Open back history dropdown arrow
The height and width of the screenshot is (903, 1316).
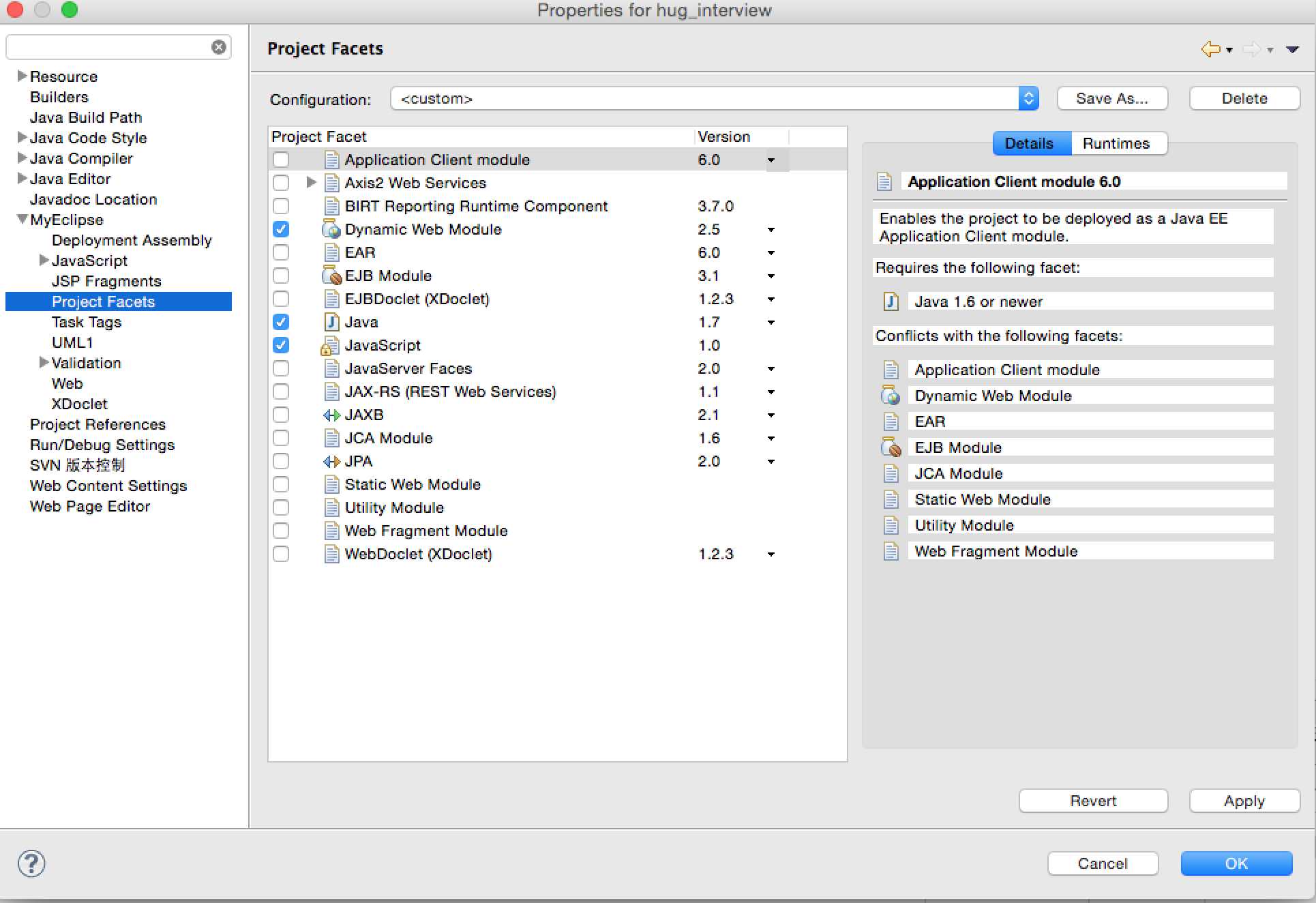click(1229, 50)
